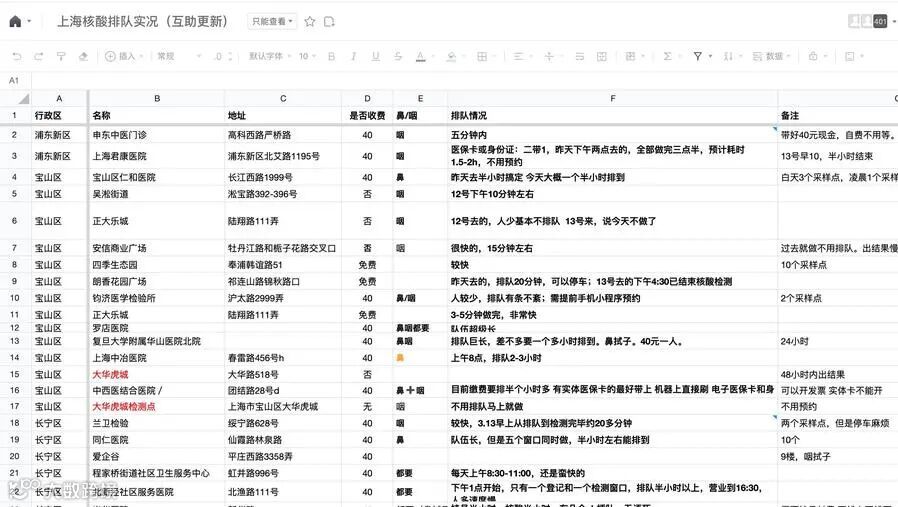
Task: Click the home icon at top left
Action: tap(15, 22)
